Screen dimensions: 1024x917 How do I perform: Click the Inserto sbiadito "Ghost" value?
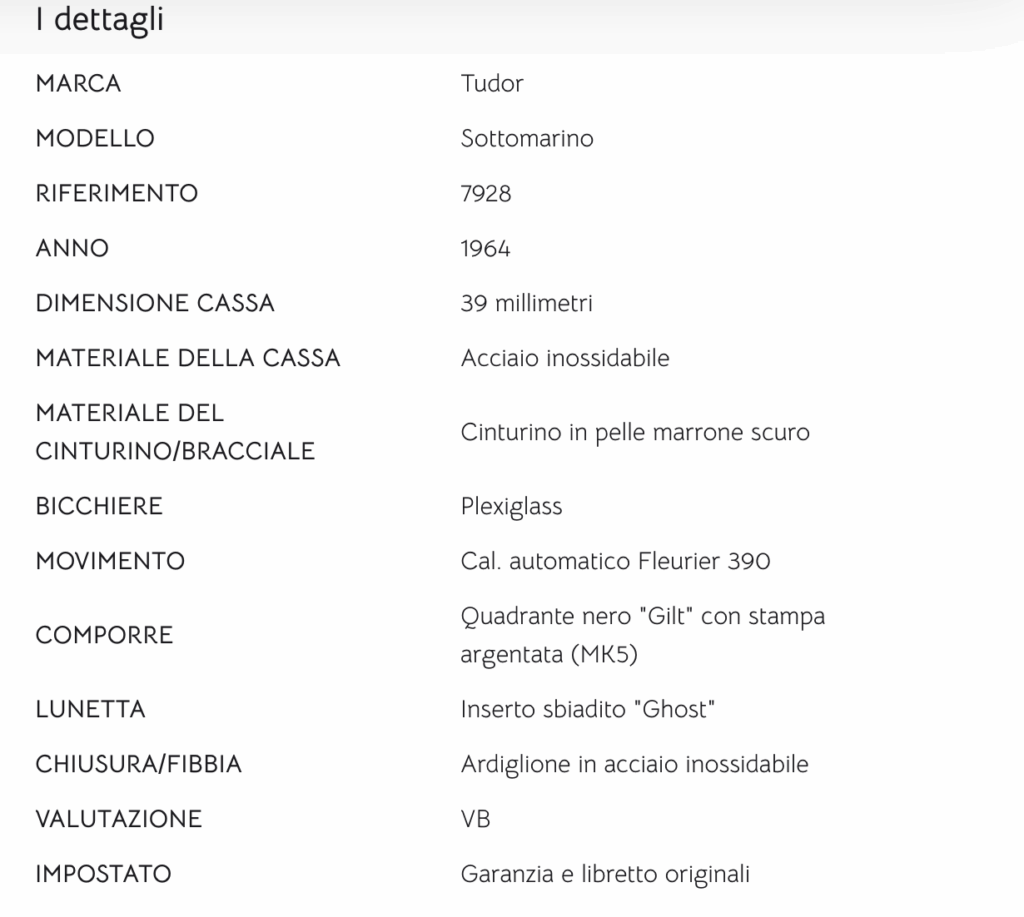(x=588, y=710)
